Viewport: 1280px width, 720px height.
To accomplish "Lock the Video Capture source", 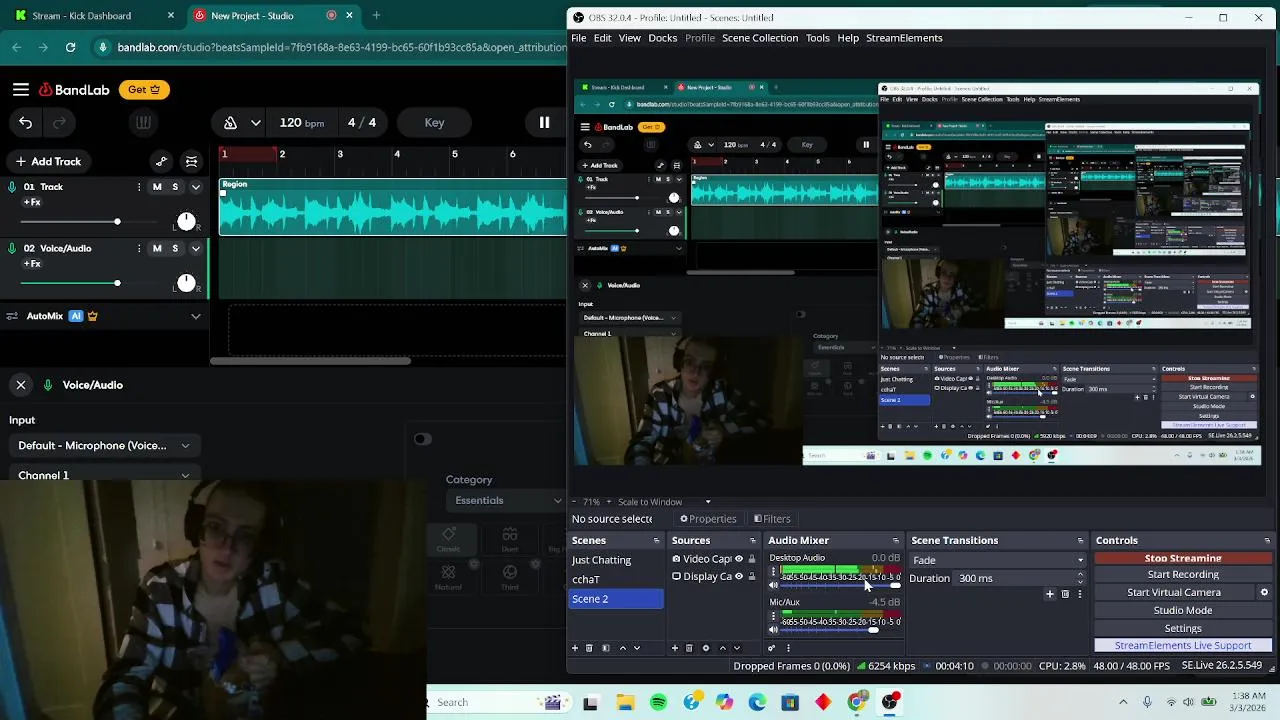I will (752, 559).
